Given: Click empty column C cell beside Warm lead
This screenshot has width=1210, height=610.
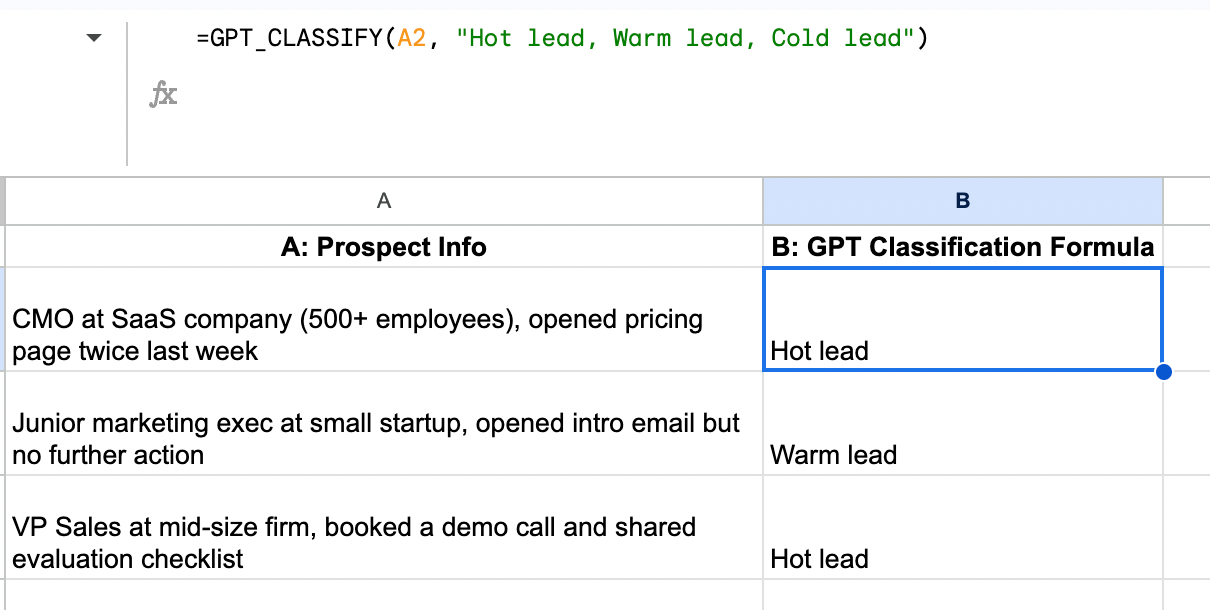Looking at the screenshot, I should [1186, 424].
